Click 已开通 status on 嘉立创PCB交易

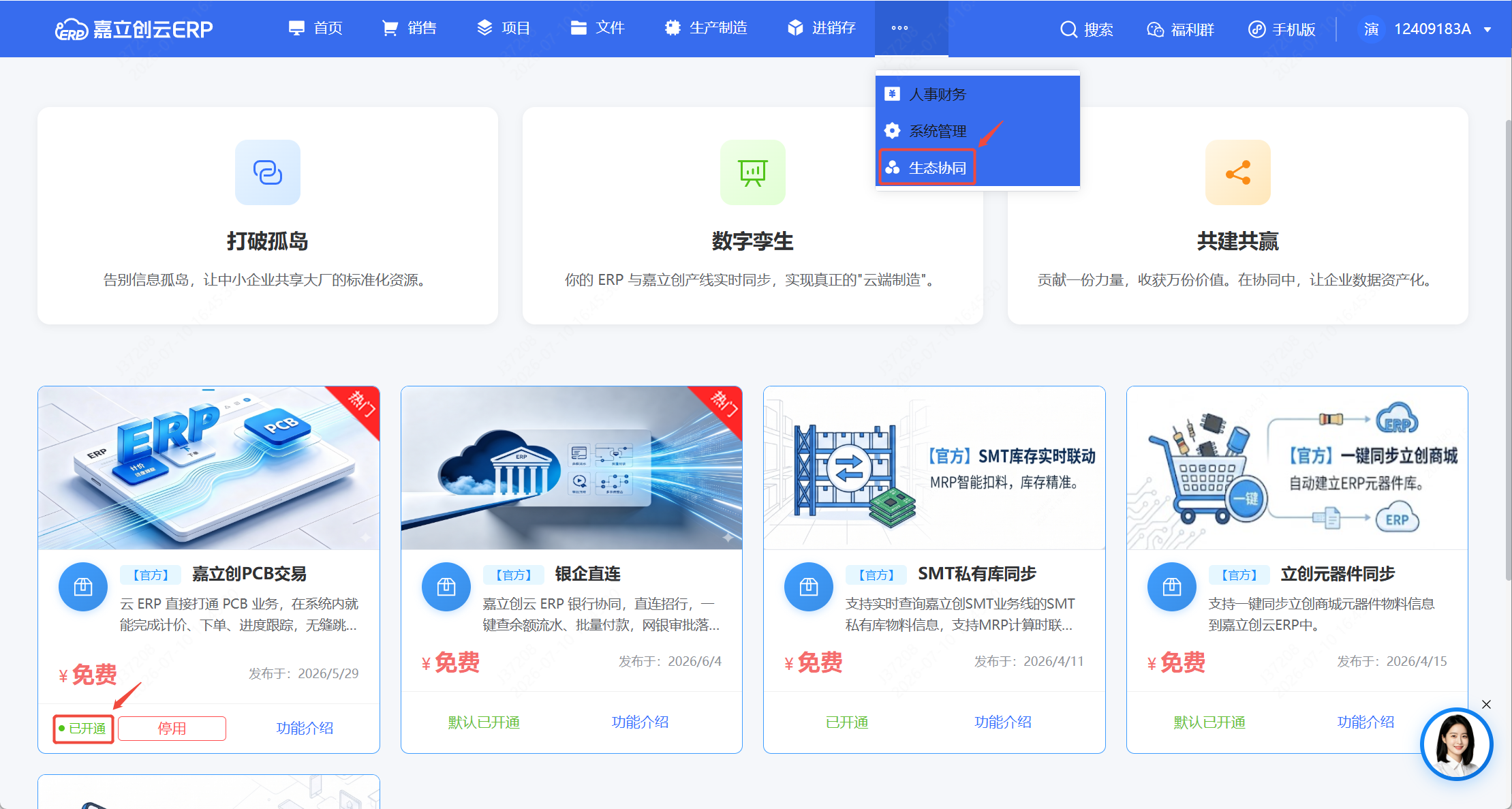[x=83, y=729]
